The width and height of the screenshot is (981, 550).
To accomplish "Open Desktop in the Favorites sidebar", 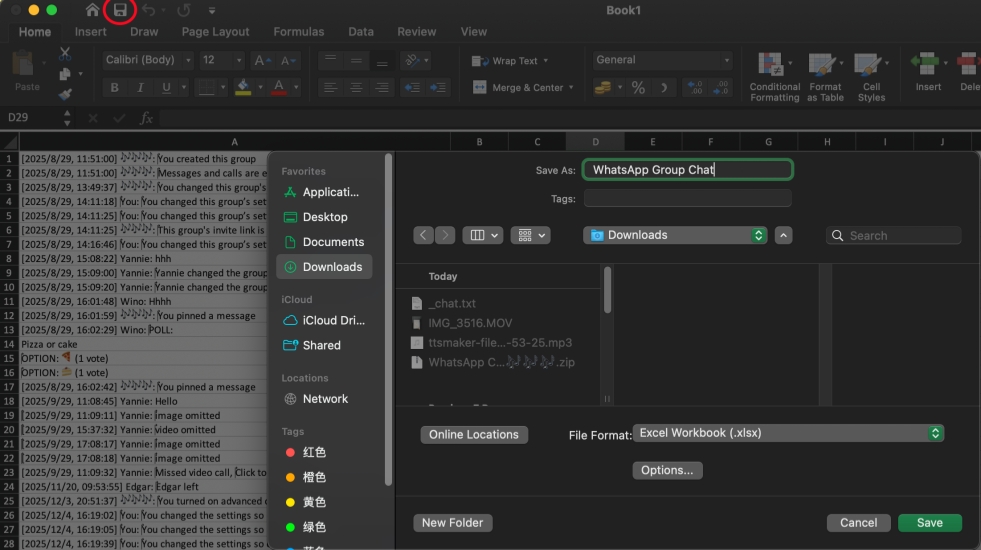I will point(325,217).
